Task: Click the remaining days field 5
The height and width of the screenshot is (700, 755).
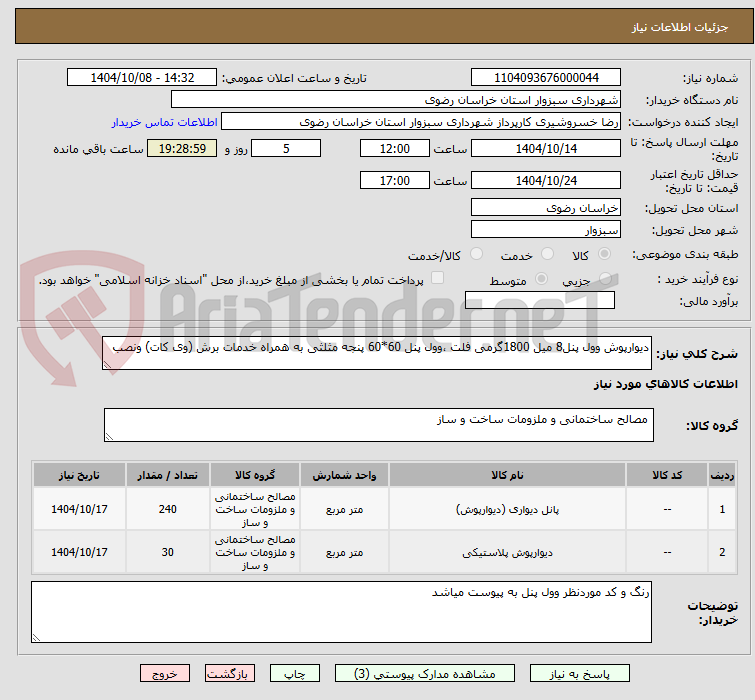Action: 286,148
